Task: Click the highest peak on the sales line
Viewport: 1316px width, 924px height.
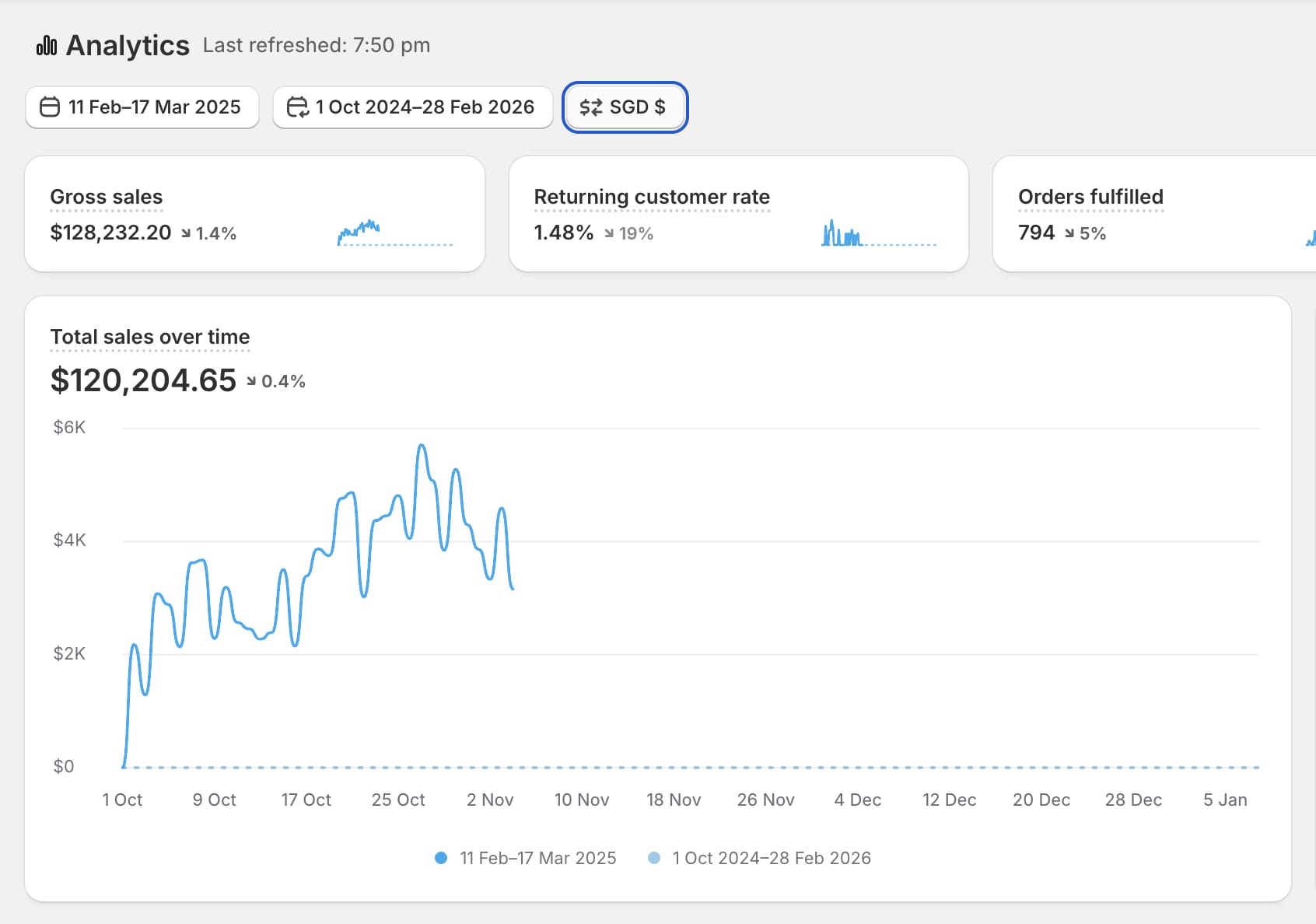Action: [422, 445]
